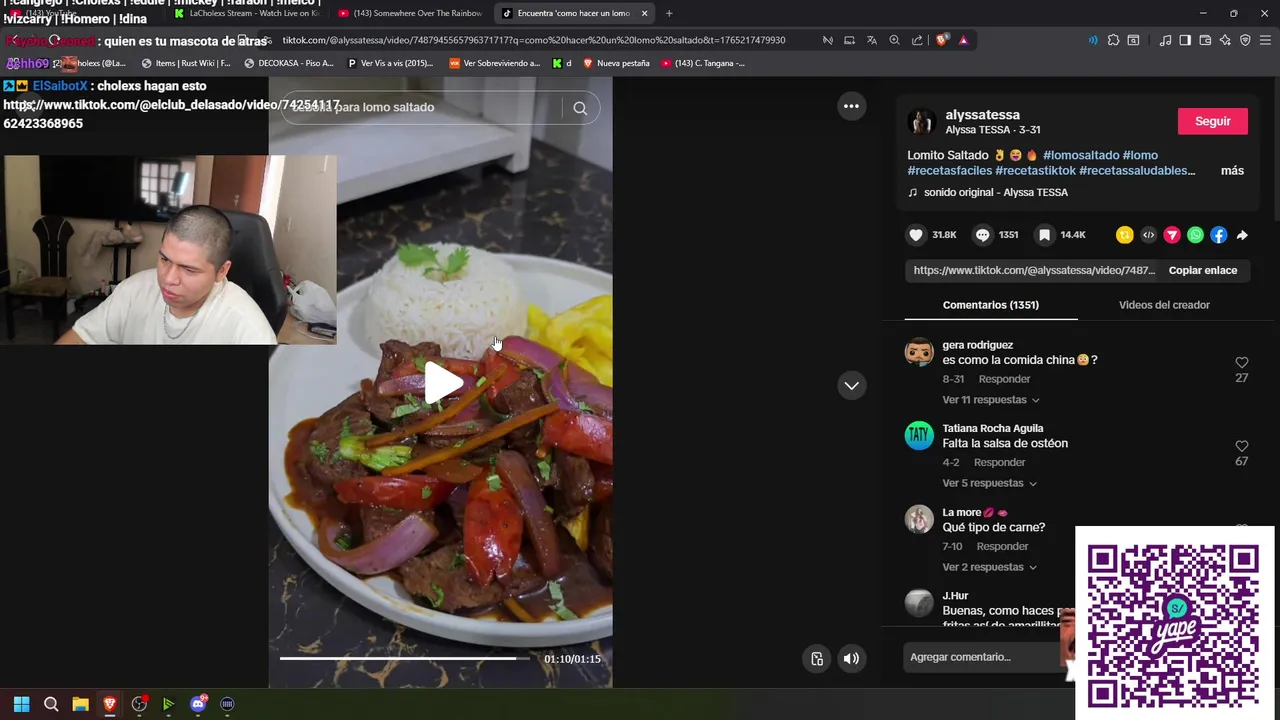This screenshot has height=720, width=1280.
Task: Click the translate page icon in address bar
Action: (x=871, y=40)
